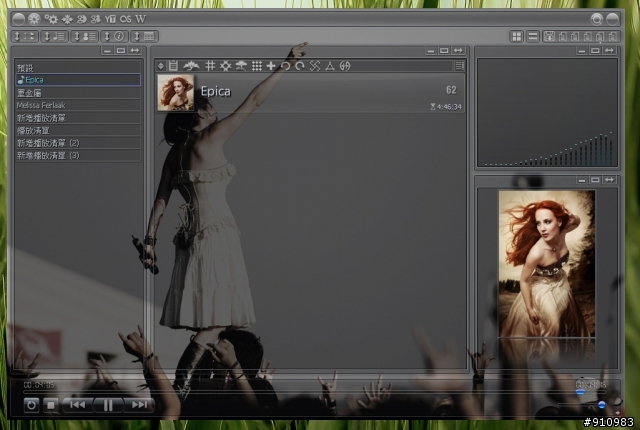The width and height of the screenshot is (640, 430).
Task: Switch to the two-bar row layout
Action: point(532,37)
